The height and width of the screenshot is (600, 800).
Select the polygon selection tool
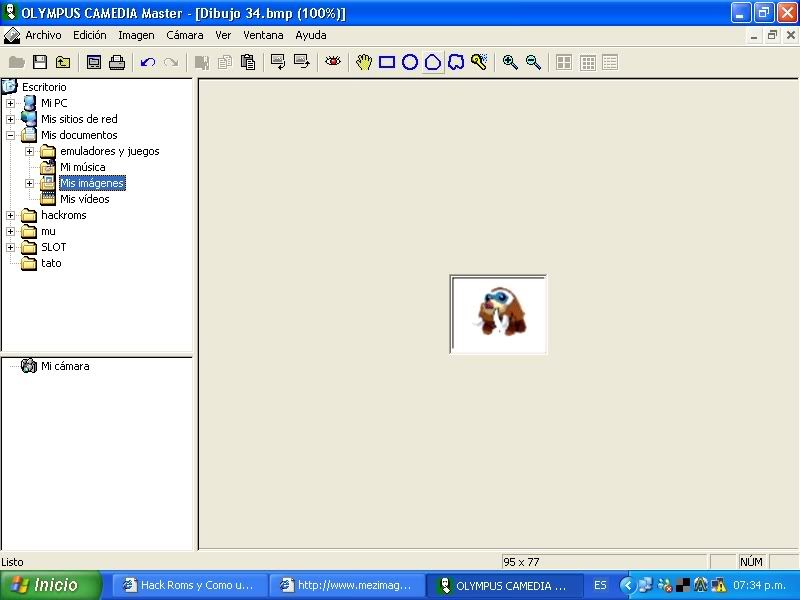point(433,62)
